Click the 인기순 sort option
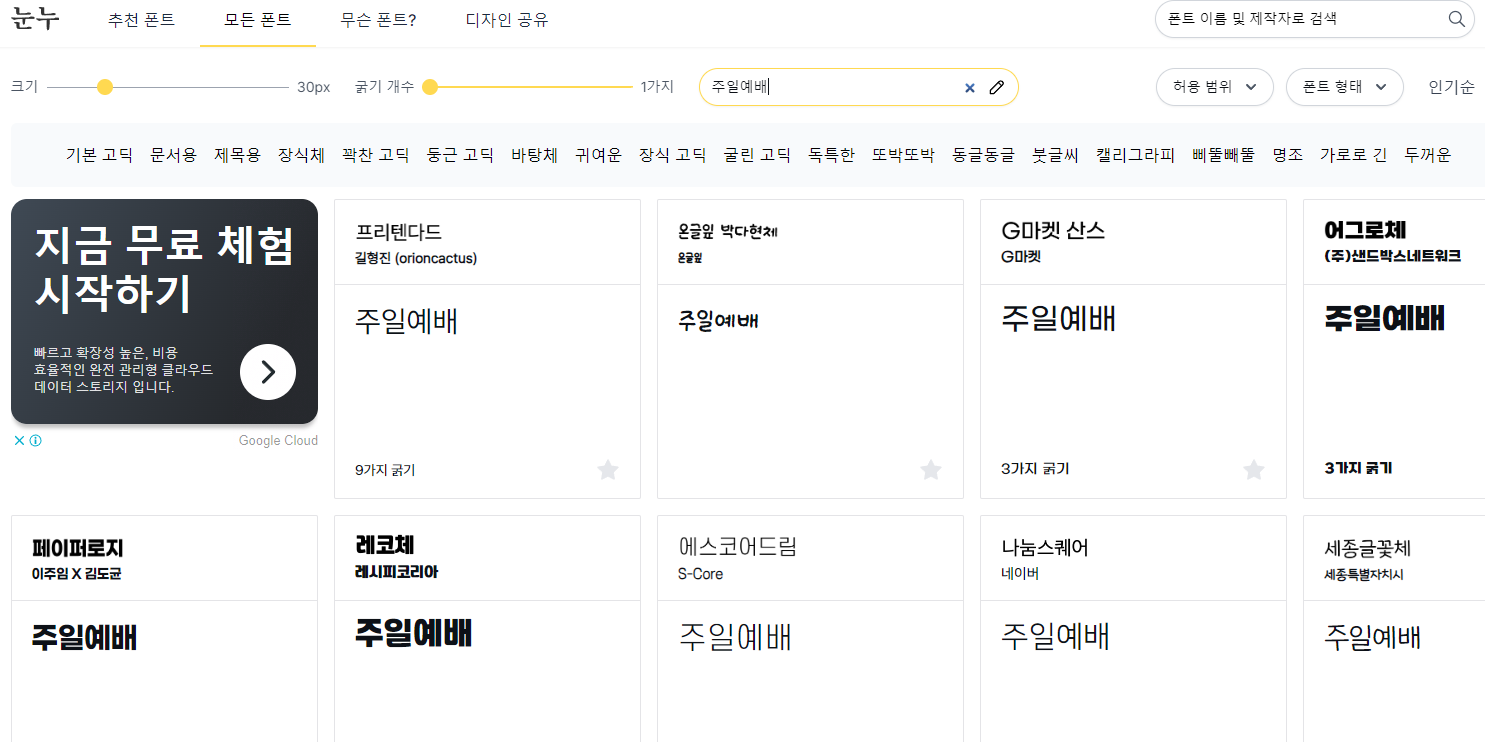1485x742 pixels. click(x=1452, y=87)
